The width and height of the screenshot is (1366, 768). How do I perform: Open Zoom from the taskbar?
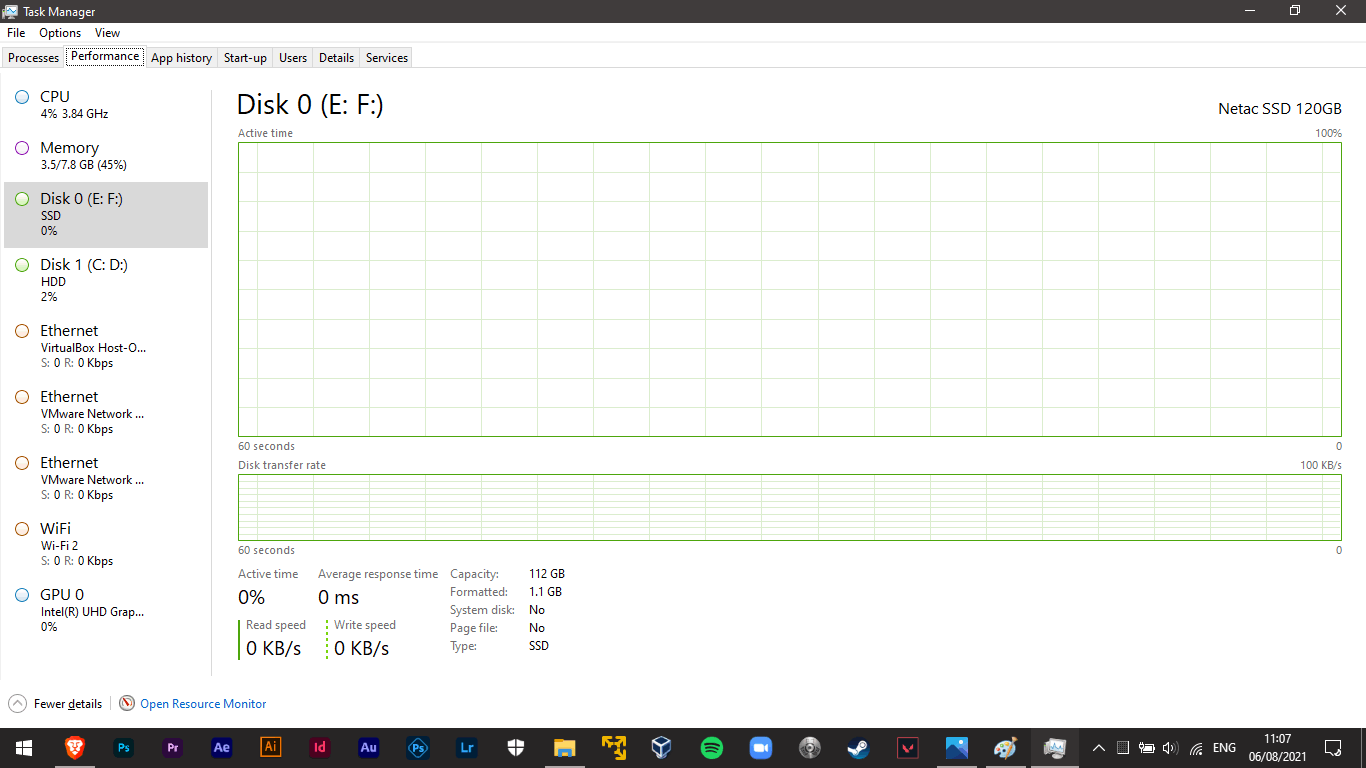tap(760, 747)
